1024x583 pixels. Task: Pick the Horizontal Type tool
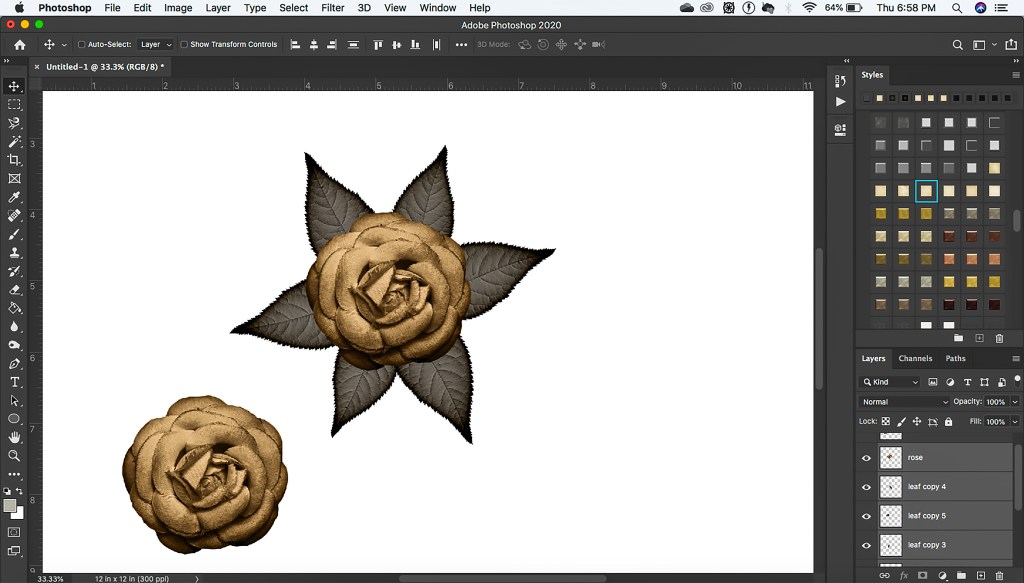tap(14, 382)
